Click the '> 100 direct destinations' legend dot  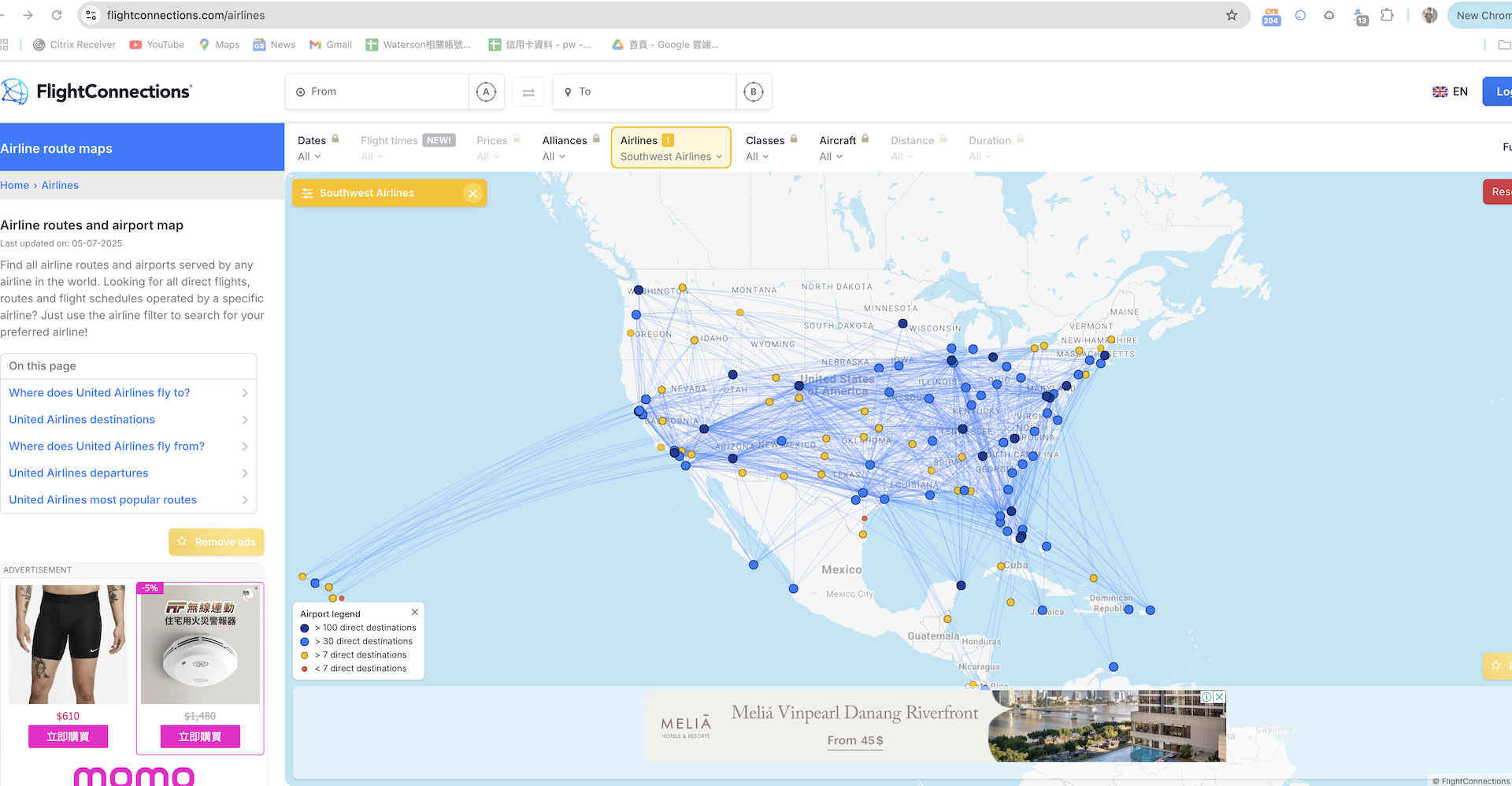click(305, 628)
